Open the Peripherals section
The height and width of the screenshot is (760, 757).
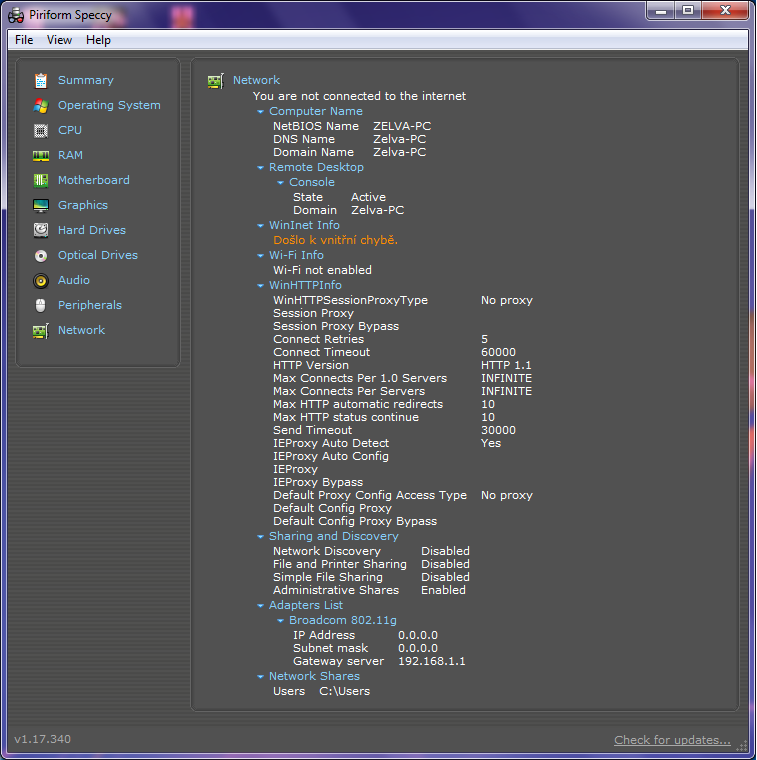[x=90, y=305]
